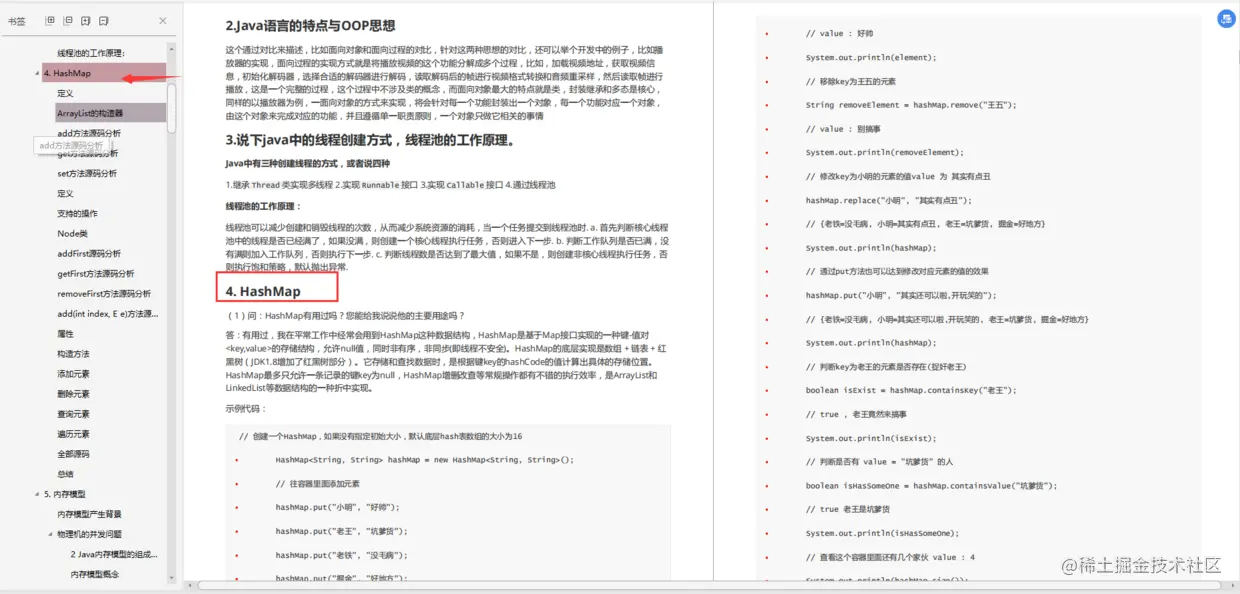This screenshot has height=594, width=1240.
Task: Open the 遍历元素 bookmark
Action: click(x=73, y=434)
